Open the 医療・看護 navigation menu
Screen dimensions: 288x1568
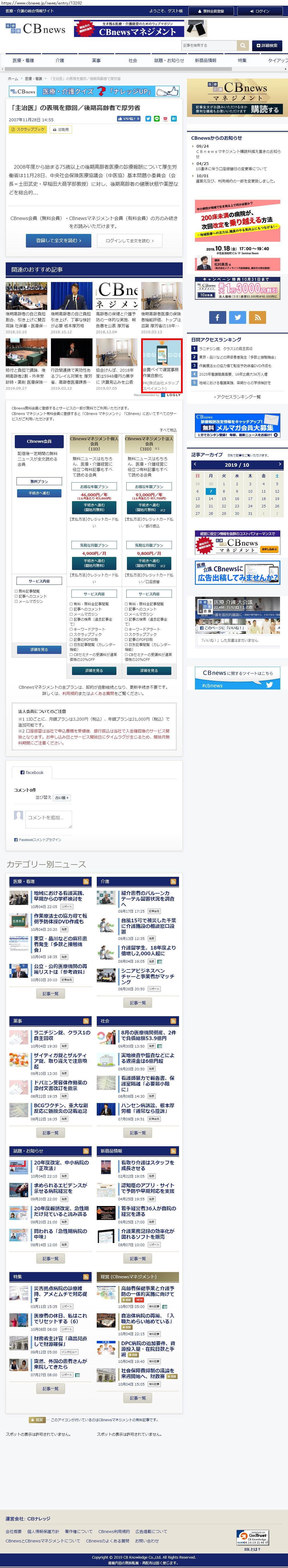tap(23, 61)
